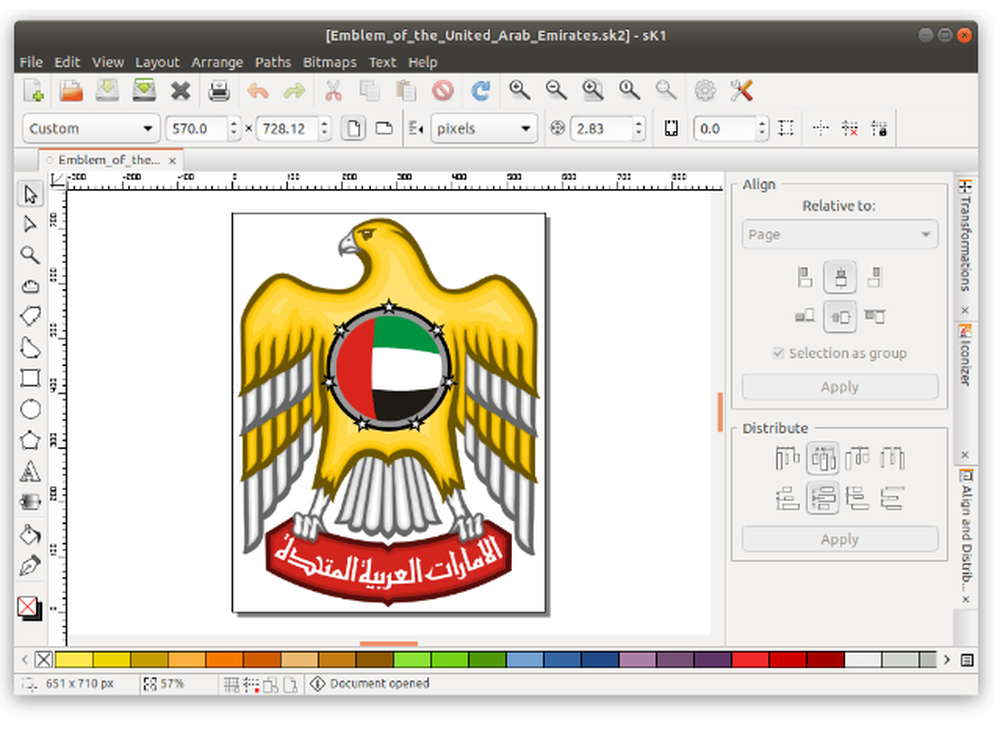
Task: Toggle align horizontal center option
Action: click(x=840, y=277)
